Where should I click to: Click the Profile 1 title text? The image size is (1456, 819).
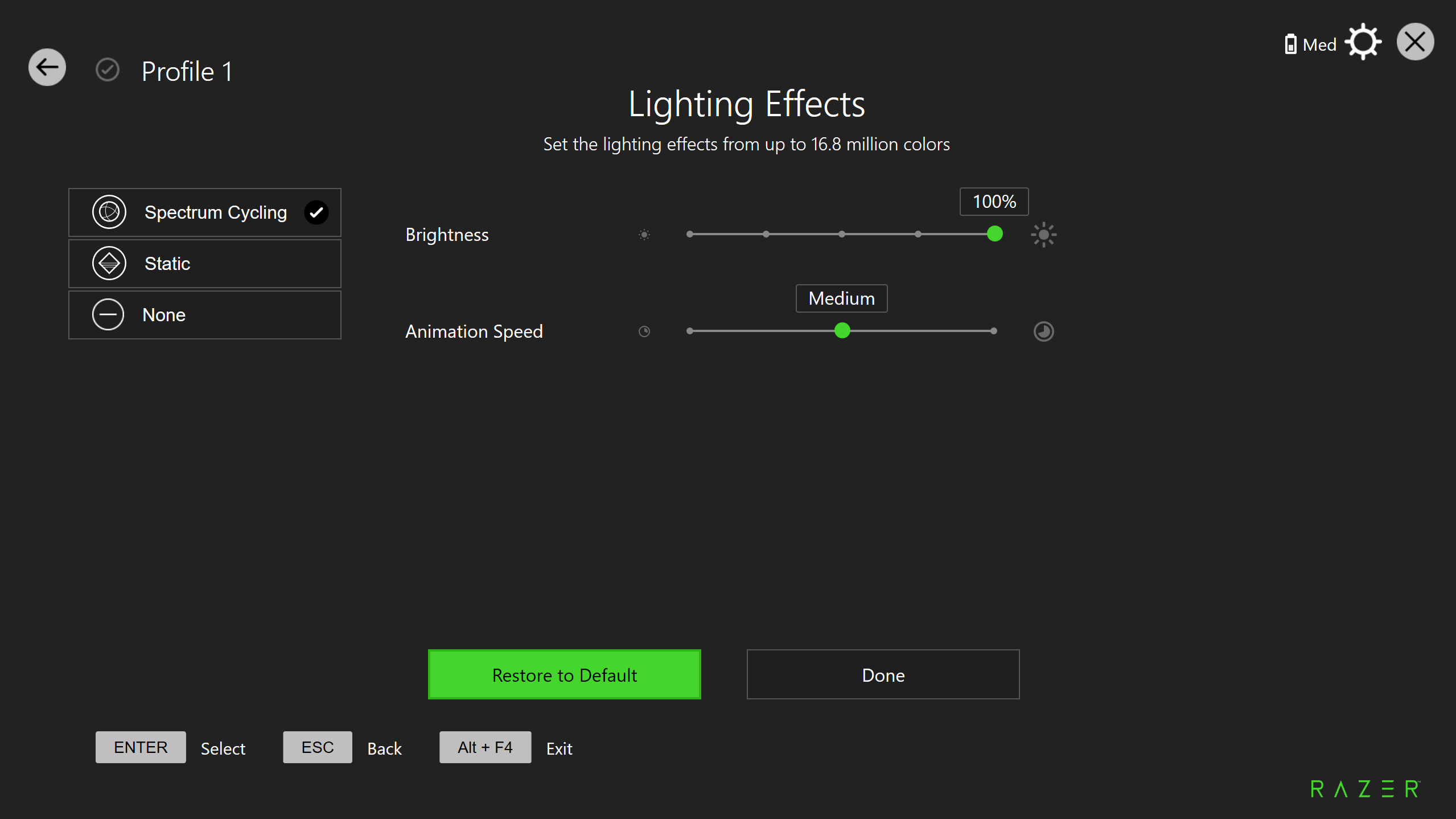187,72
